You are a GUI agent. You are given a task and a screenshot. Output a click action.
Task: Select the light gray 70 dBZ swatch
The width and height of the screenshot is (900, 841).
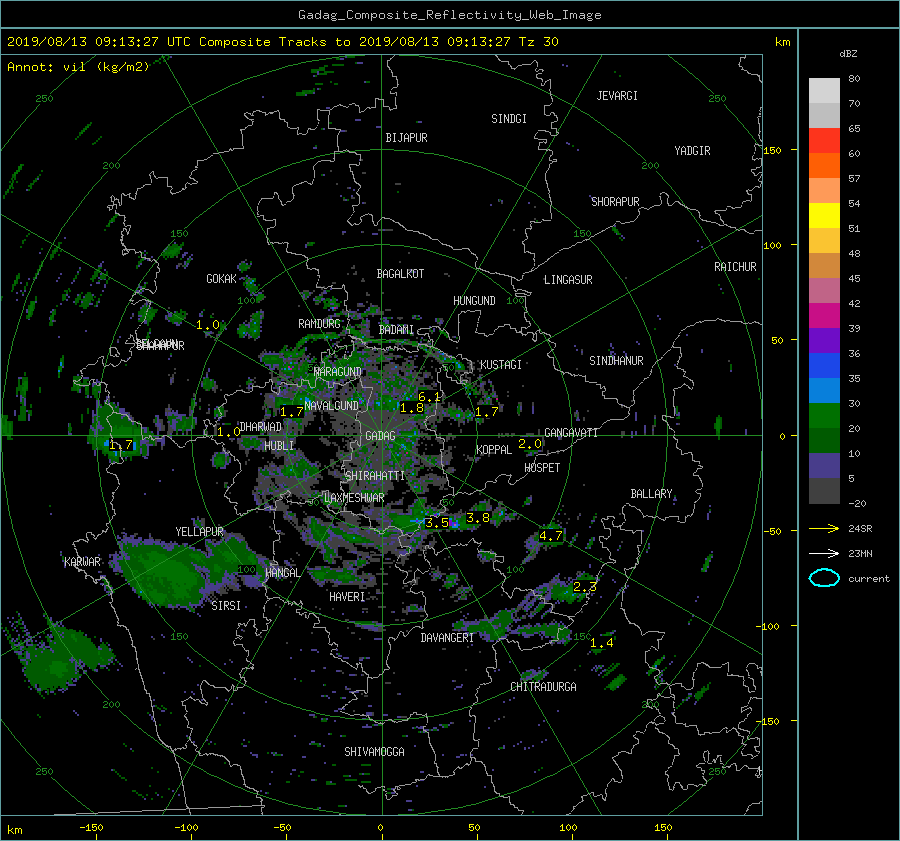pyautogui.click(x=824, y=90)
